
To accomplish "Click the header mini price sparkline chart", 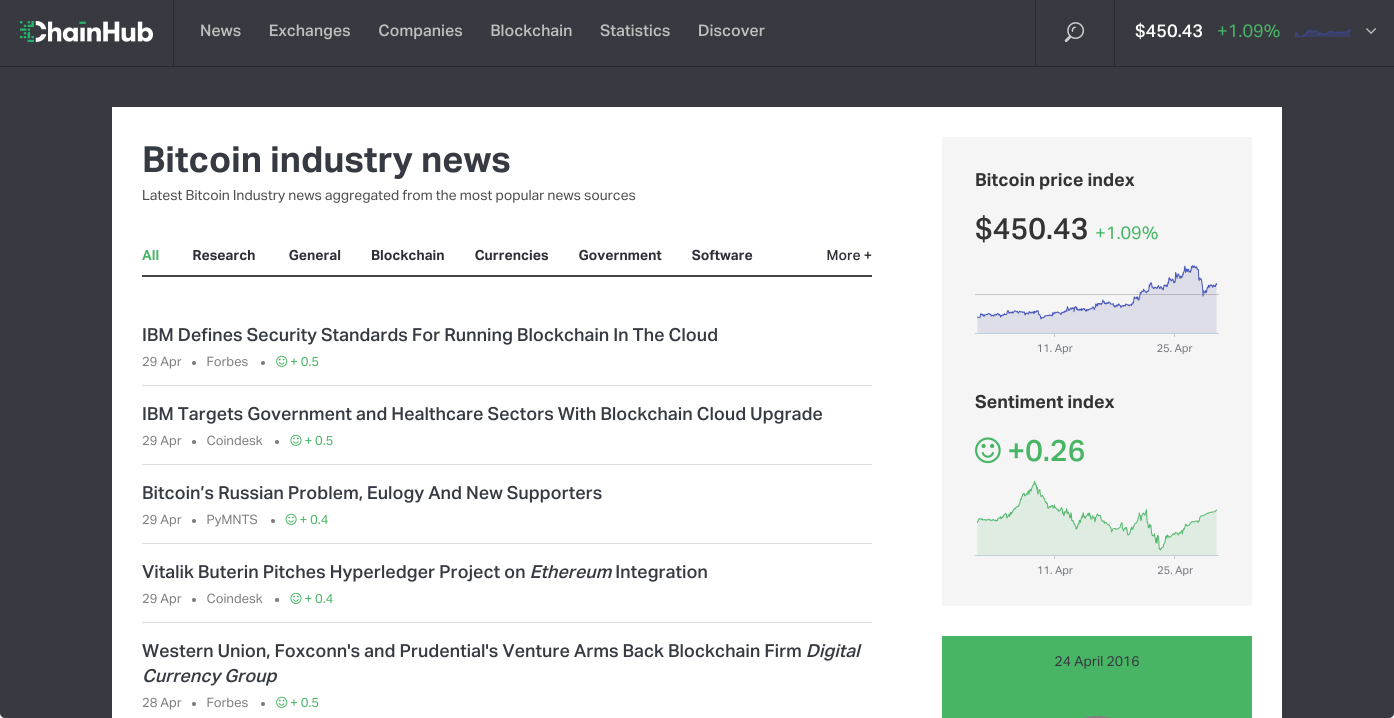I will (x=1322, y=33).
